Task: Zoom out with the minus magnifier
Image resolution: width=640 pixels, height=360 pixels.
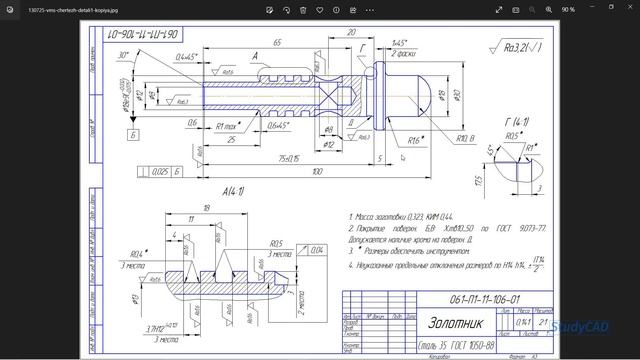Action: (x=532, y=10)
